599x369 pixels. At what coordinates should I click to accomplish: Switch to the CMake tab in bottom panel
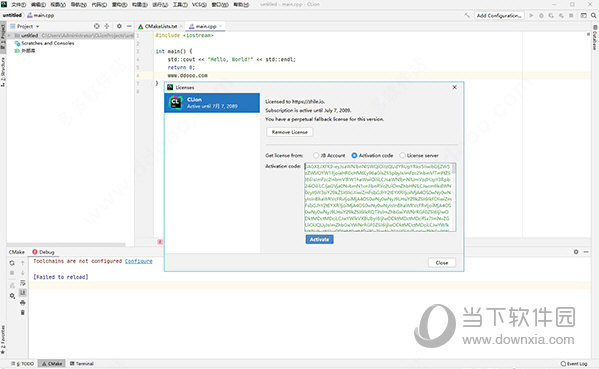[x=17, y=252]
